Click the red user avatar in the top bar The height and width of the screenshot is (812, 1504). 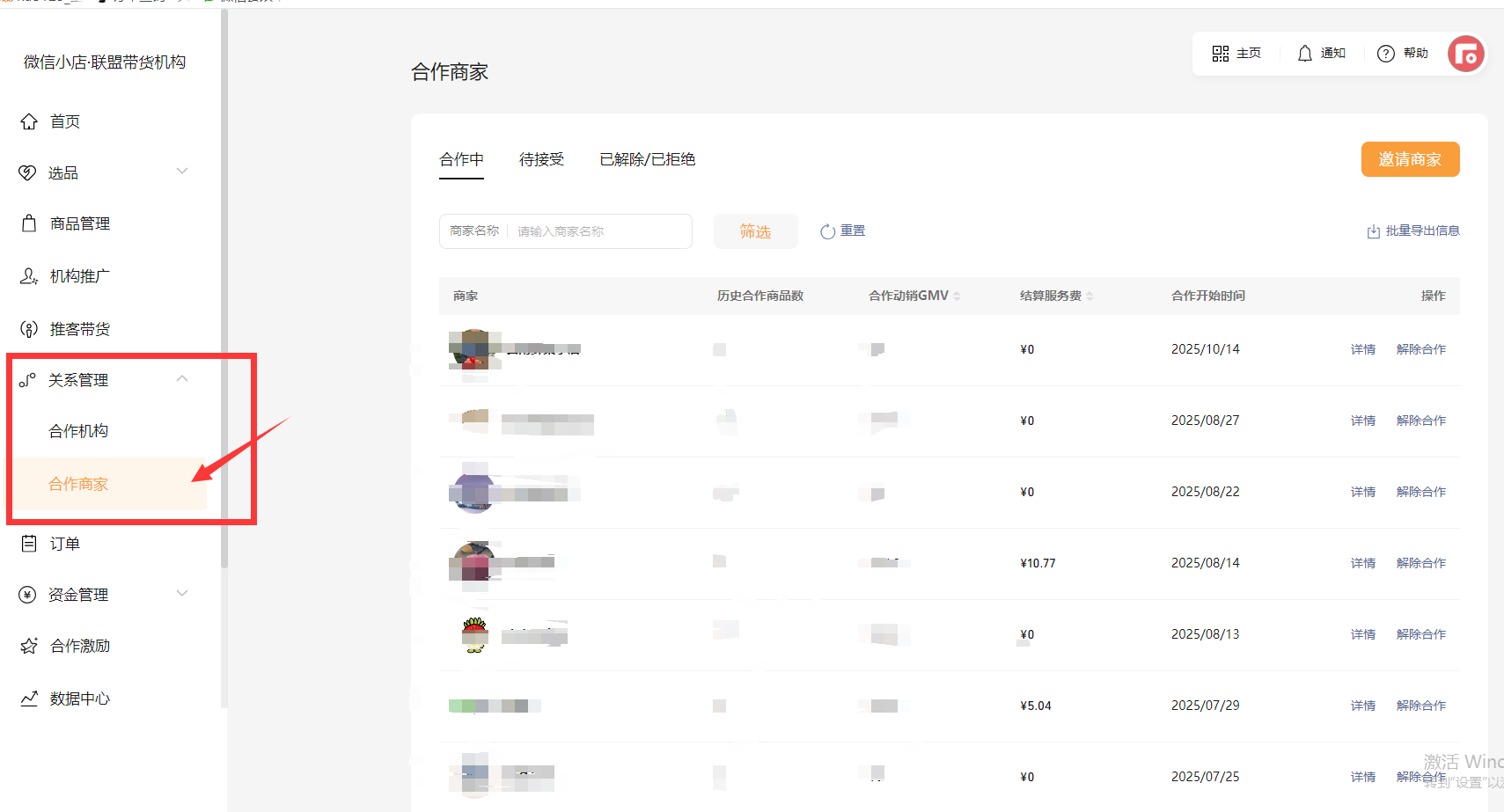1465,55
